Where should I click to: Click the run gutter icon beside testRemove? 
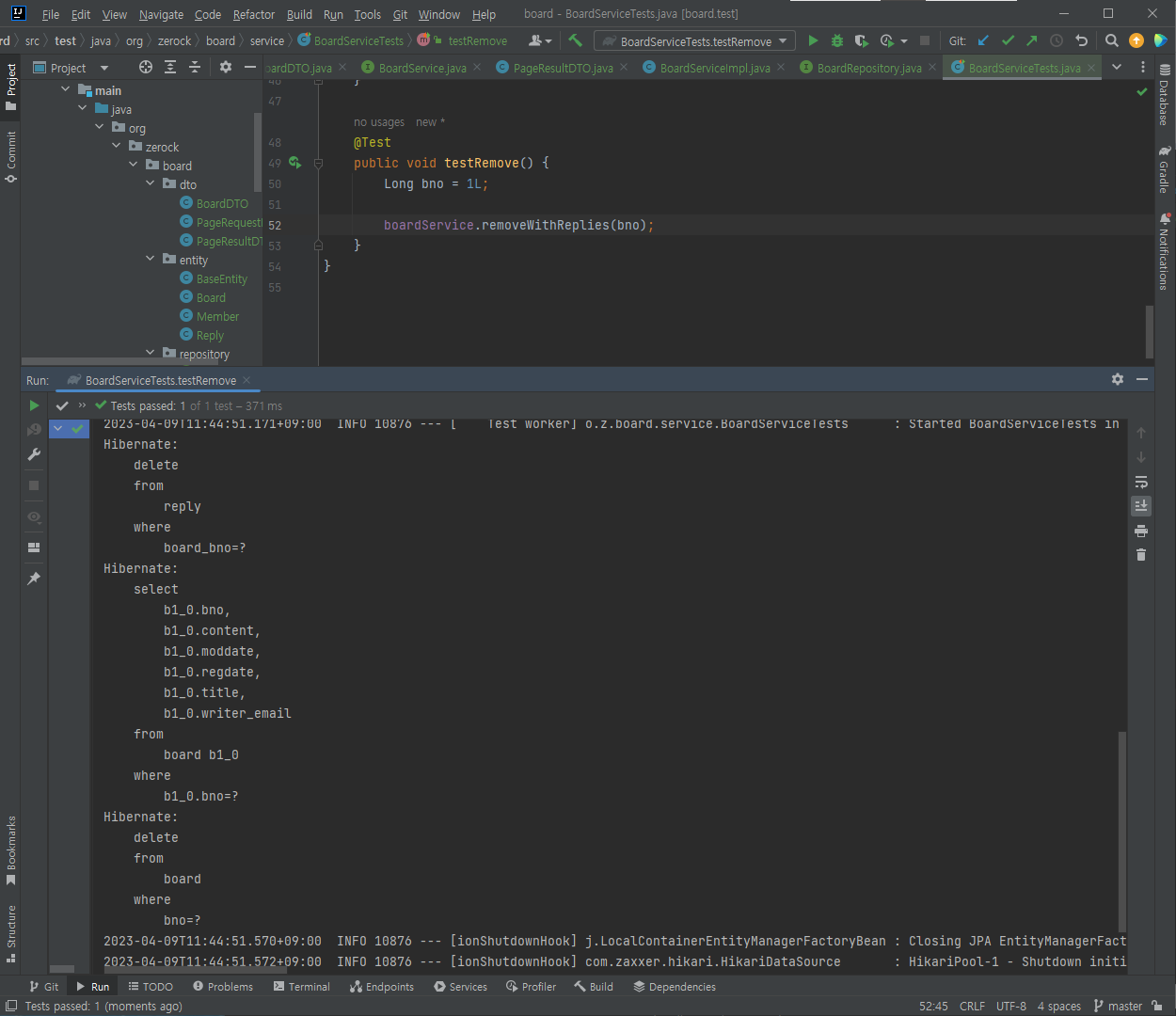(x=295, y=163)
